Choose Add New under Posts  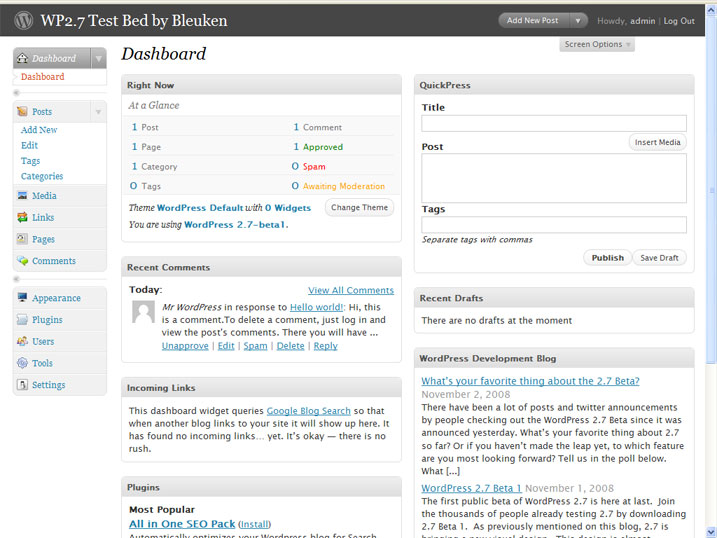pyautogui.click(x=39, y=130)
